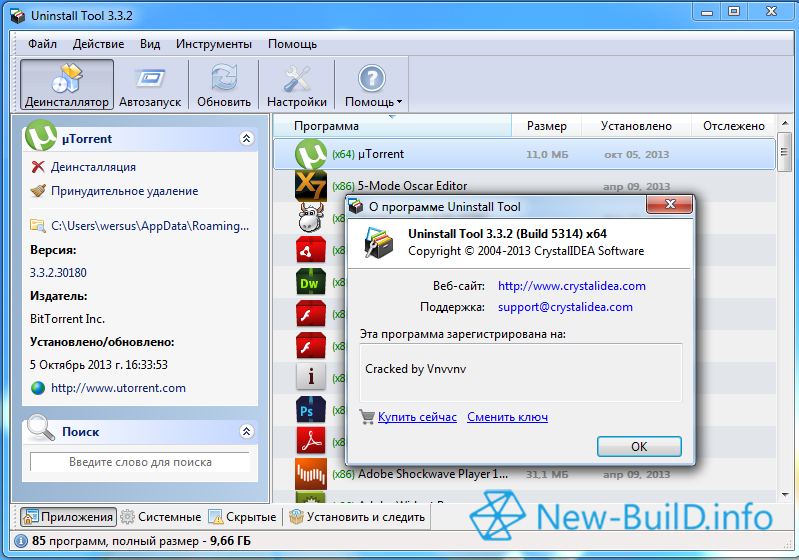
Task: Click the scroll up arrow of list
Action: click(x=784, y=123)
